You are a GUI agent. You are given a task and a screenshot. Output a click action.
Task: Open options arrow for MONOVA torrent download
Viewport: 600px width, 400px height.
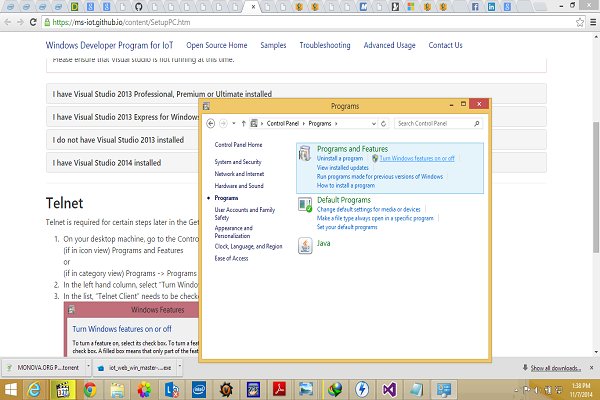(88, 367)
